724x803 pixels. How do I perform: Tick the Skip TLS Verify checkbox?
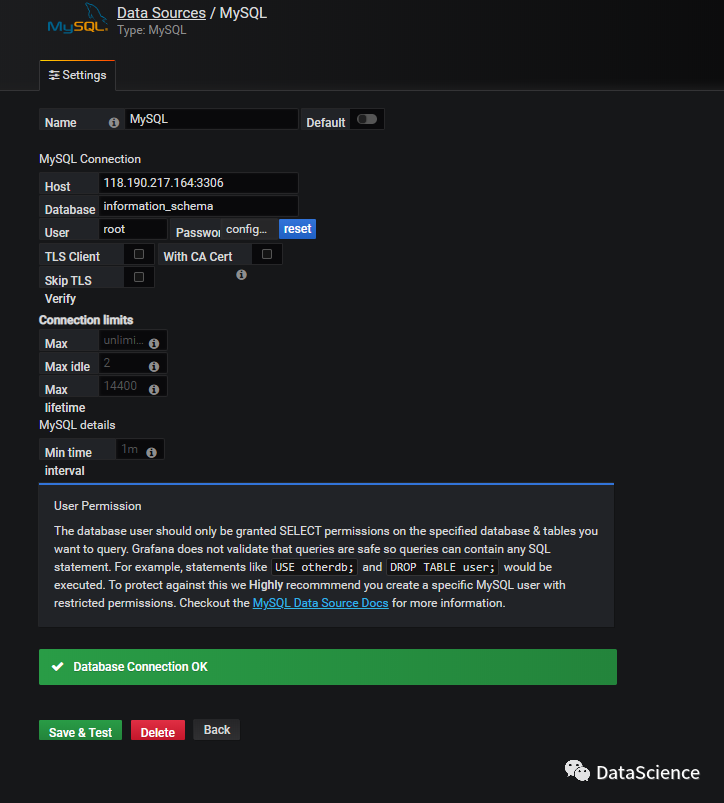point(138,277)
